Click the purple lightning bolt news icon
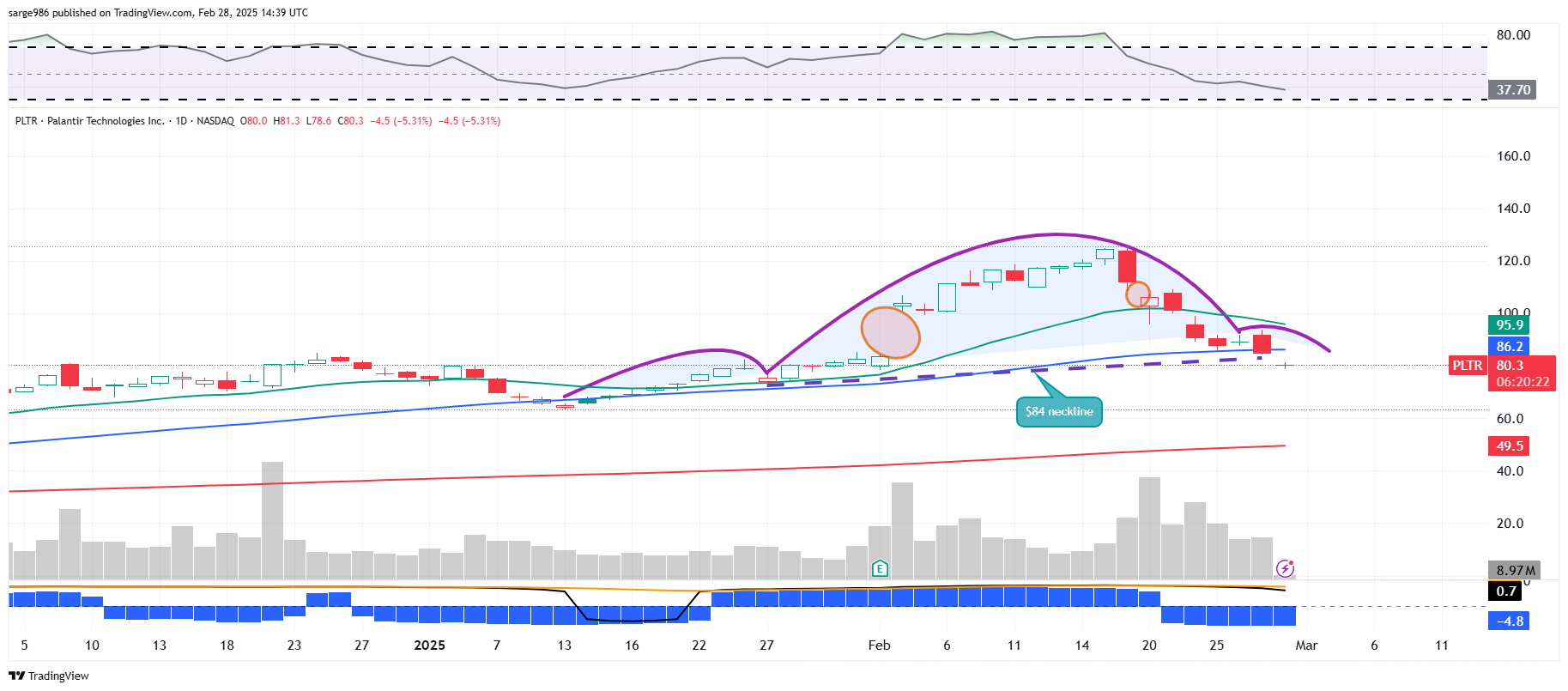Image resolution: width=1568 pixels, height=691 pixels. tap(1285, 568)
